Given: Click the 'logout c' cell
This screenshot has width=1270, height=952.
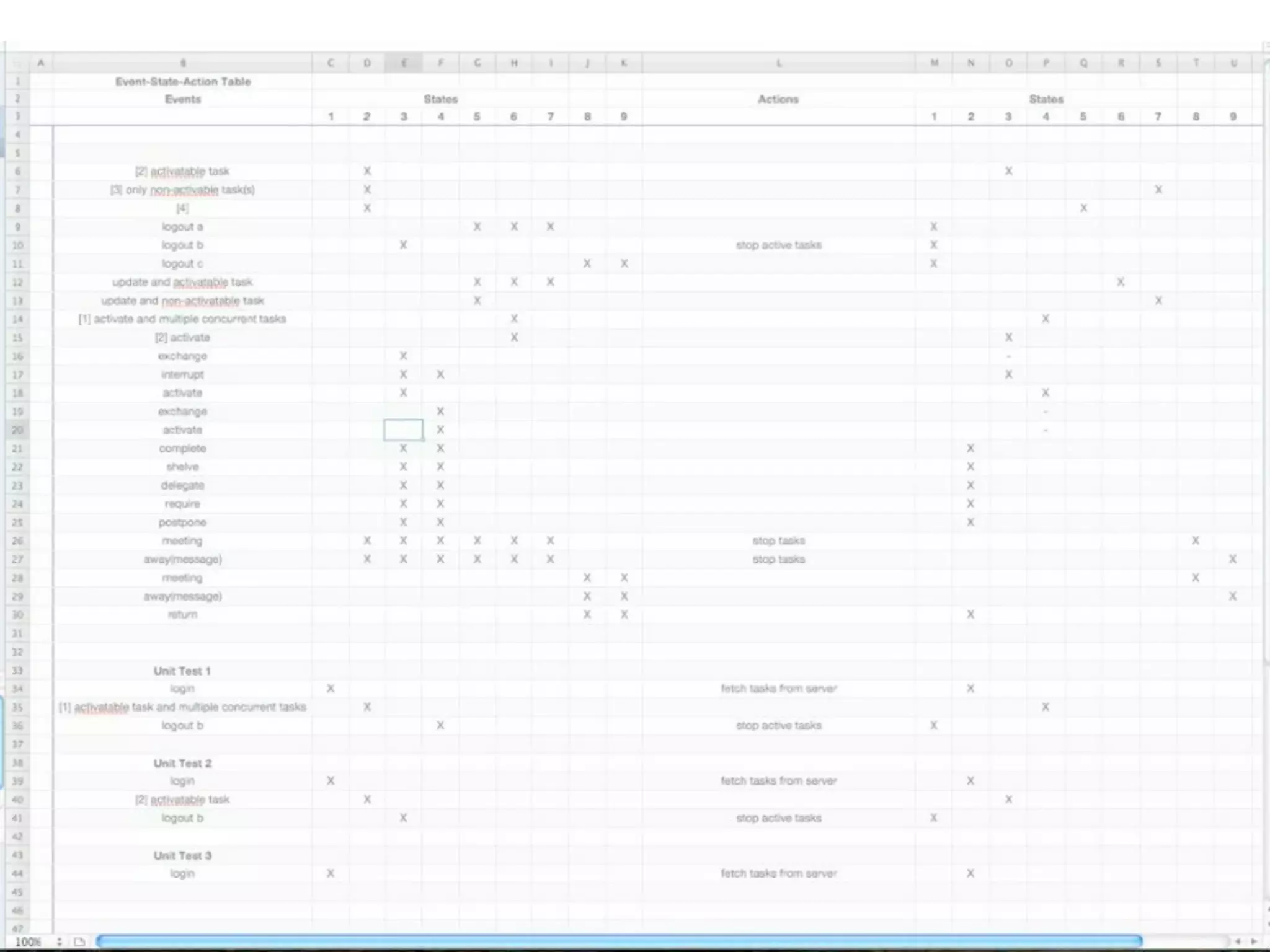Looking at the screenshot, I should [x=182, y=264].
